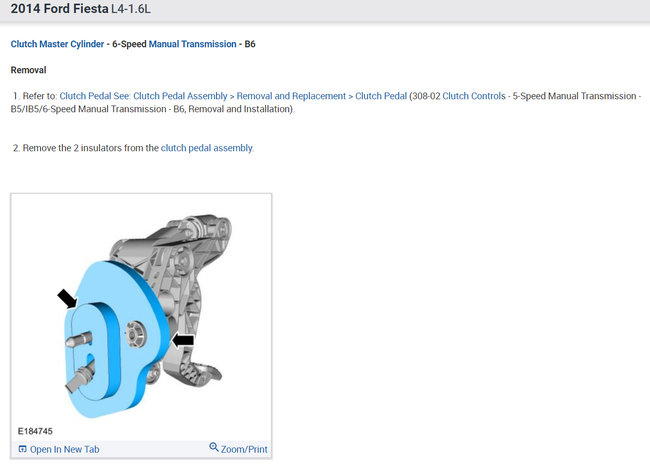Open the Manual Transmission header link

[x=192, y=44]
